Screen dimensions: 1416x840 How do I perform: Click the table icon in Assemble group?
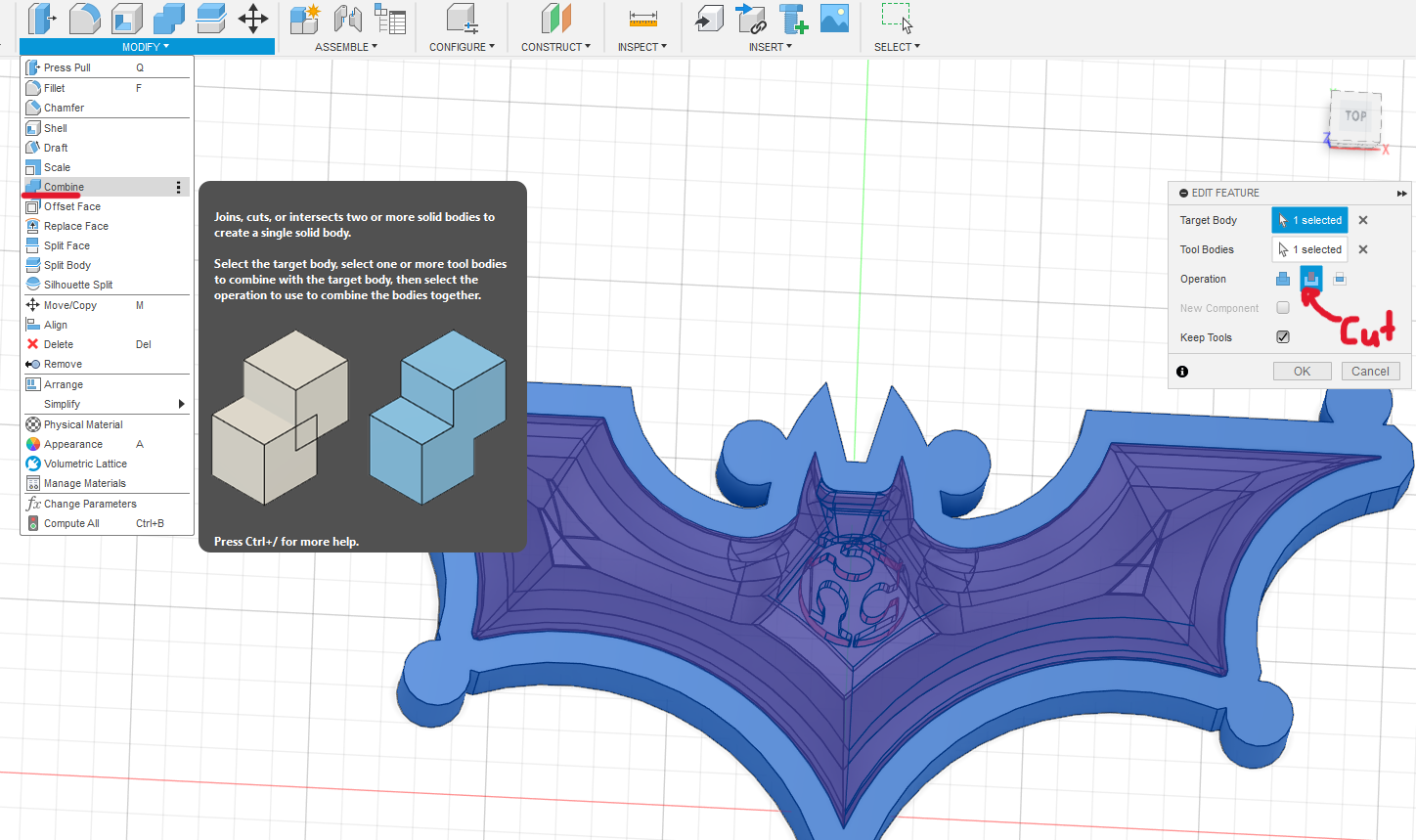pos(390,18)
